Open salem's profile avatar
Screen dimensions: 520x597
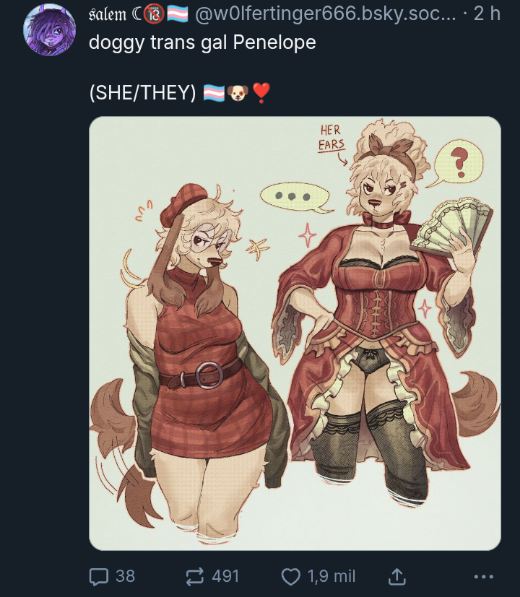49,30
